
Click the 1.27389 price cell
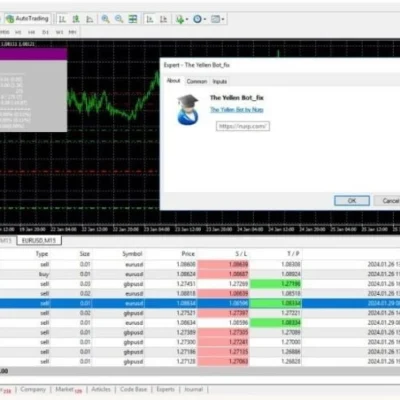186,332
